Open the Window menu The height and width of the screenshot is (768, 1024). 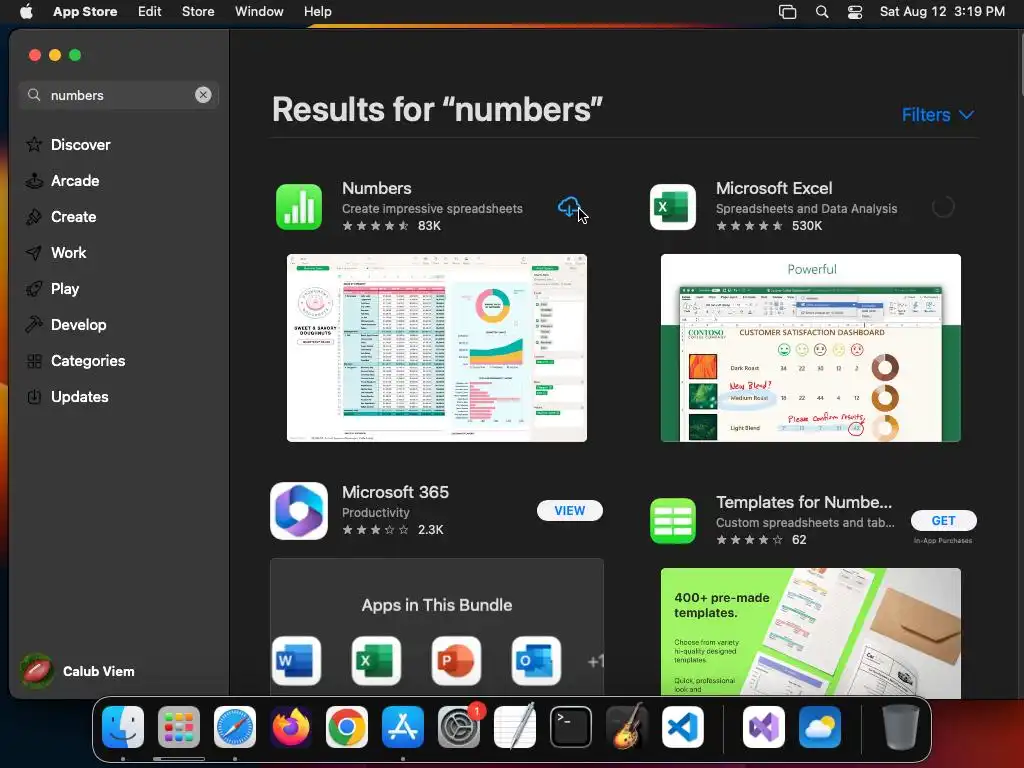pos(259,12)
